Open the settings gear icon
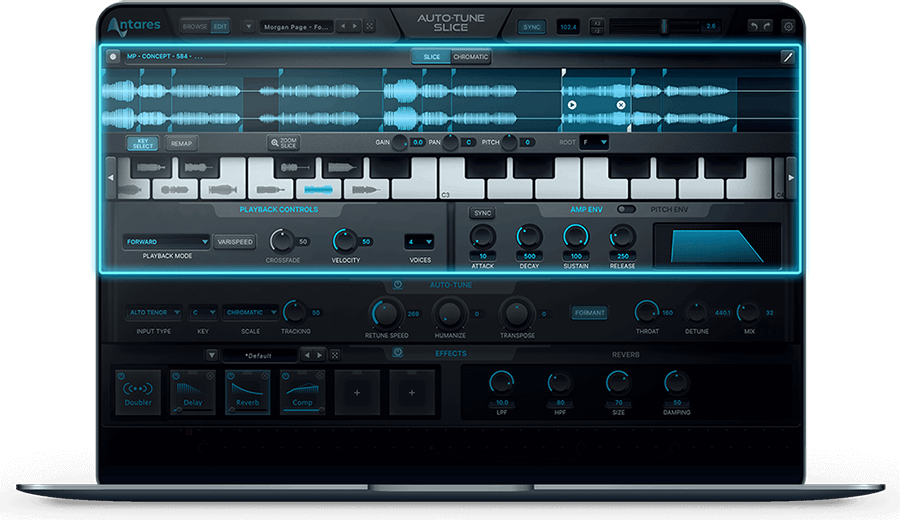The image size is (900, 520). tap(789, 26)
